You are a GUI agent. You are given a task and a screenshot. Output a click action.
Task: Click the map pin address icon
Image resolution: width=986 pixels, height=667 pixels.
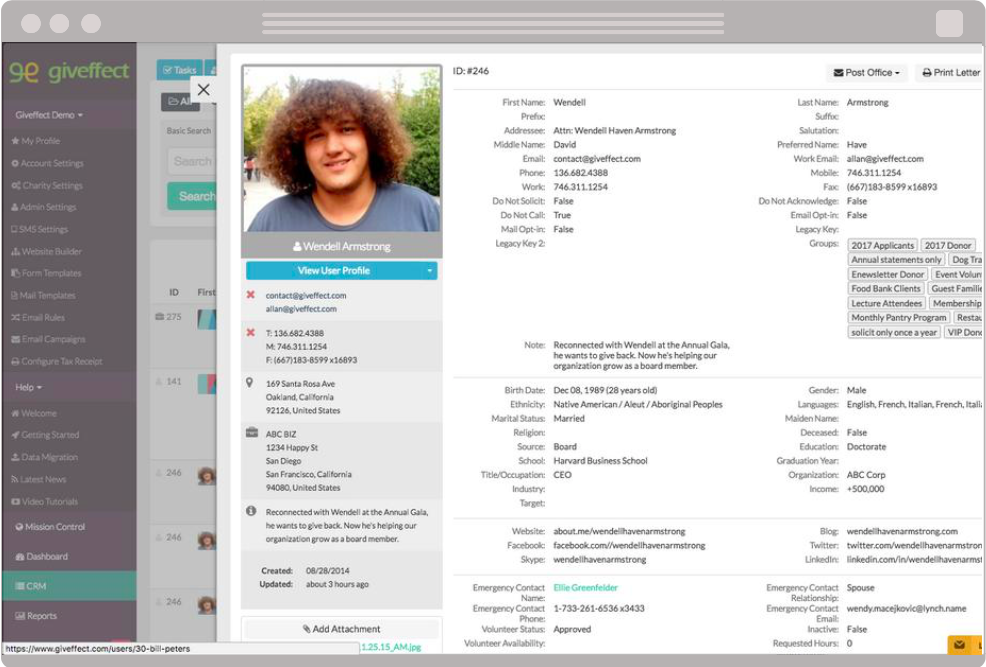[250, 383]
